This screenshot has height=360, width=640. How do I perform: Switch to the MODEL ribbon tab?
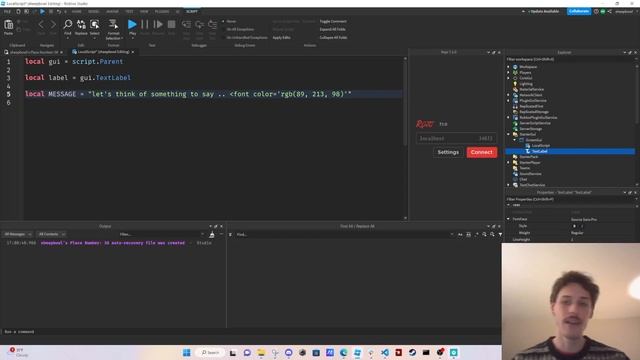click(x=93, y=11)
